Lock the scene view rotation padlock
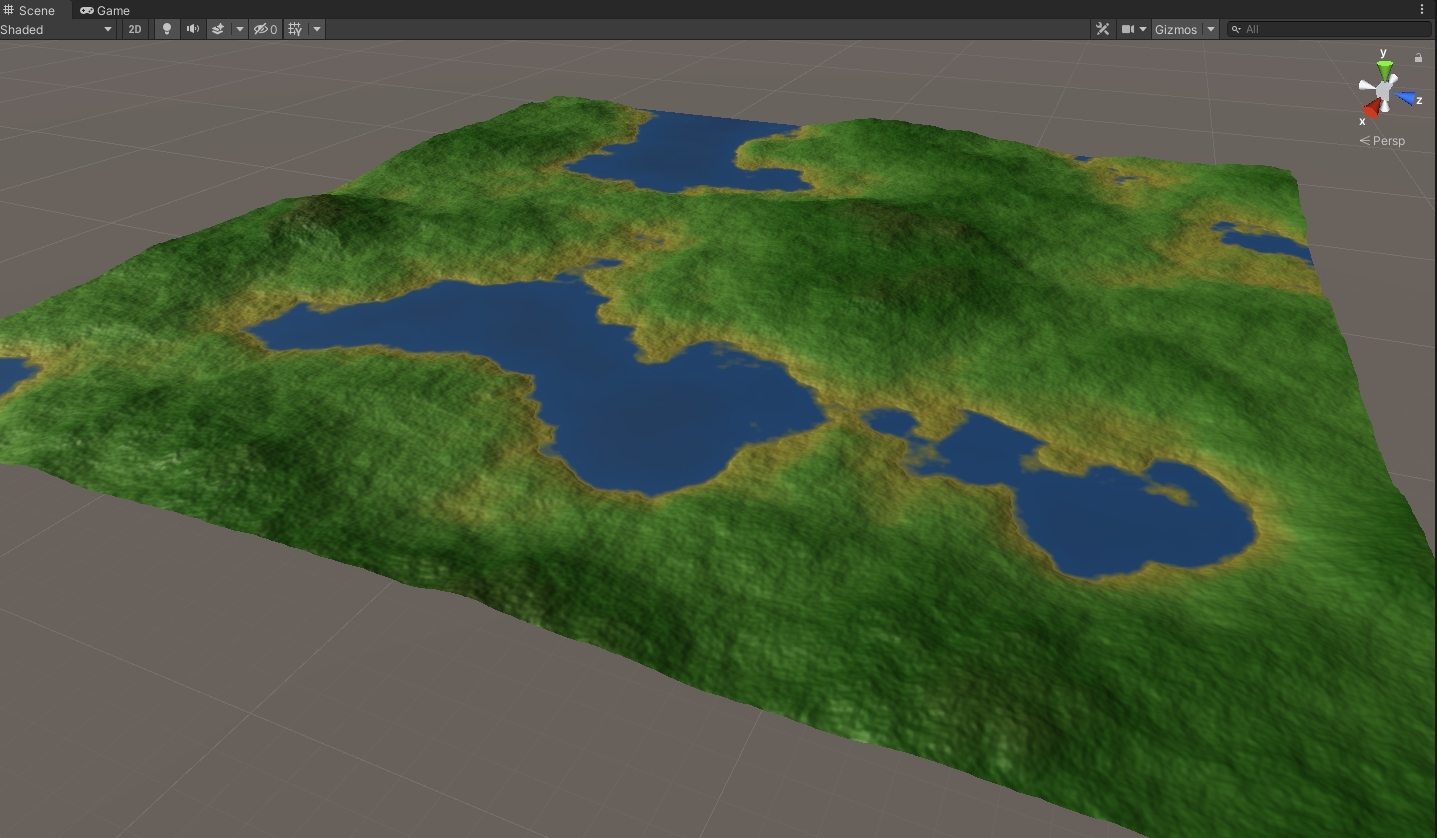The height and width of the screenshot is (838, 1437). click(x=1418, y=58)
